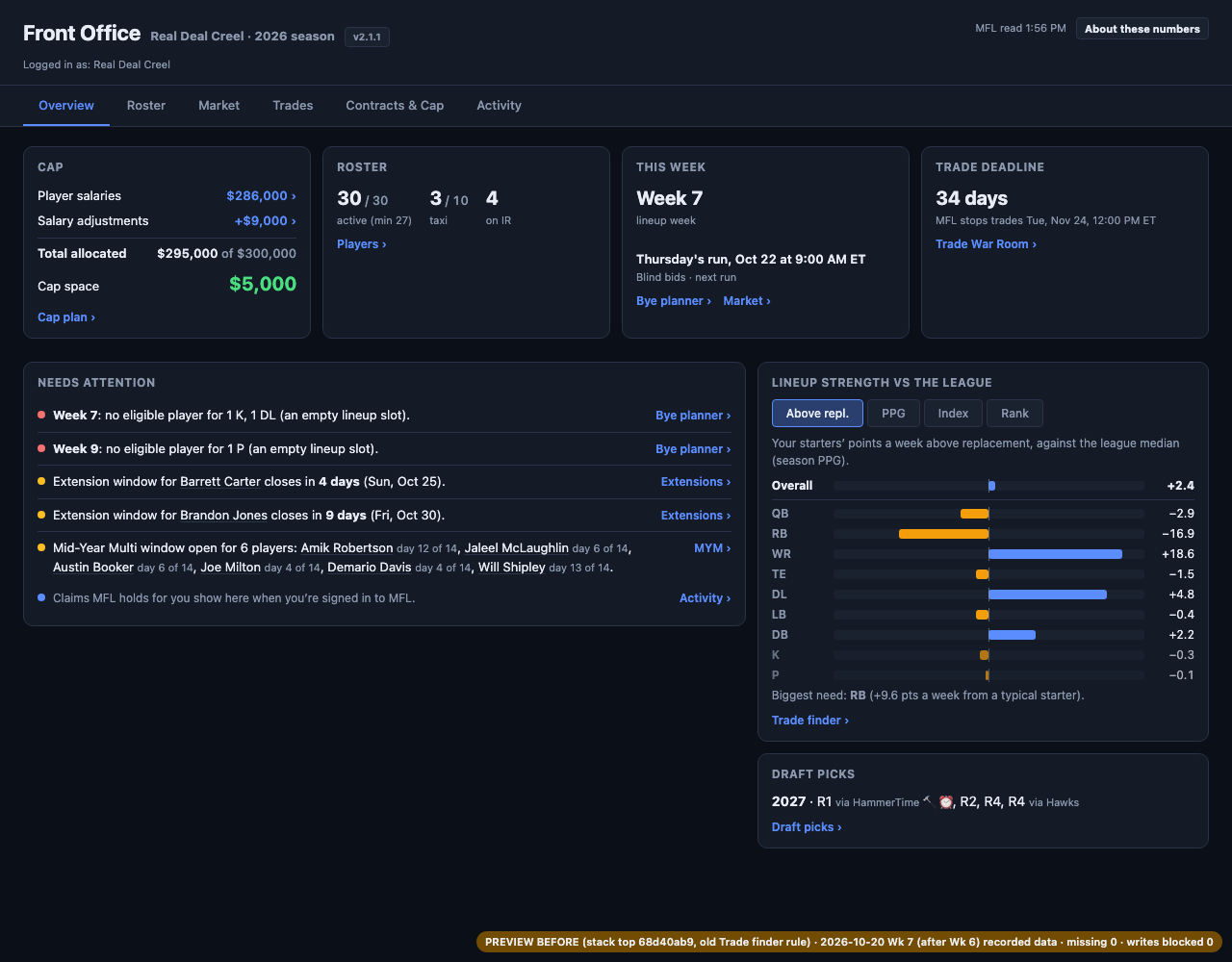The image size is (1232, 962).
Task: Click player name Will Shipley
Action: (512, 567)
